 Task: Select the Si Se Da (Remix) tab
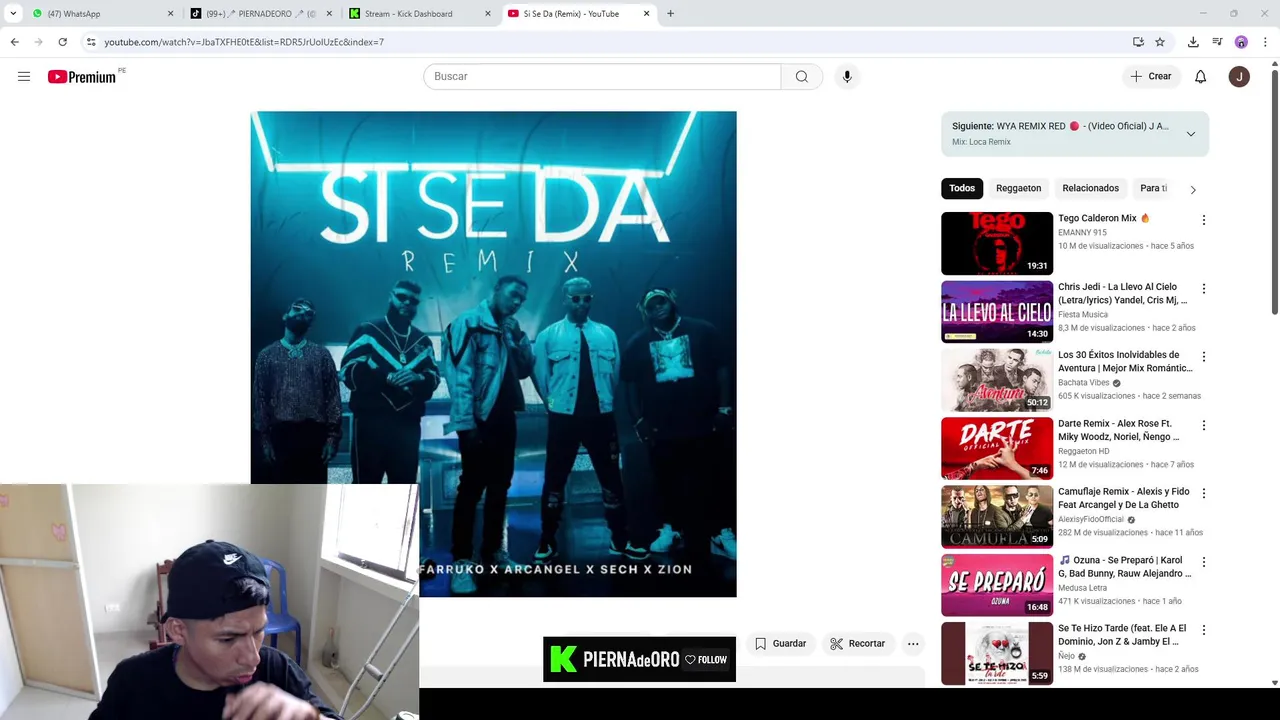(578, 14)
